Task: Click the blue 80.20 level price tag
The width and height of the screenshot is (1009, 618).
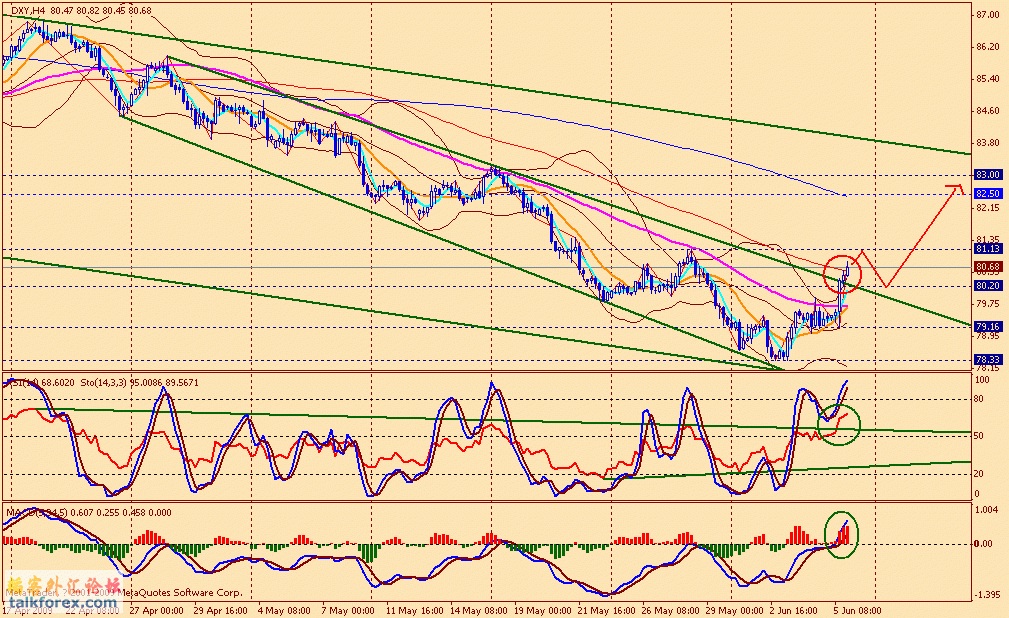Action: pos(988,286)
